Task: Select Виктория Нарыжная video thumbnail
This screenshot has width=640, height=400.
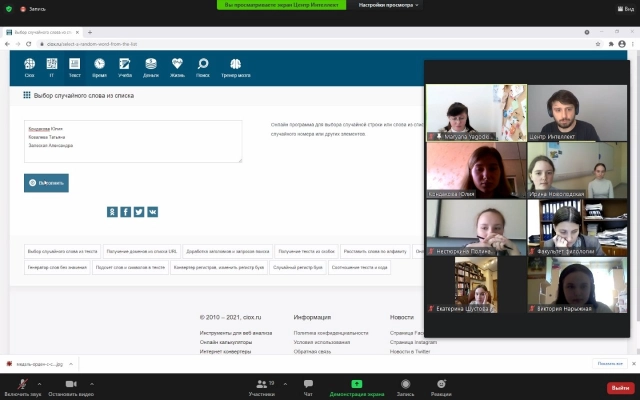Action: [577, 285]
